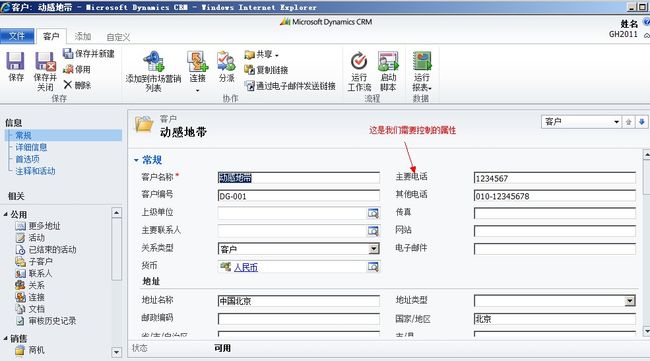
Task: Click Country/Region field containing 北京
Action: (x=555, y=319)
